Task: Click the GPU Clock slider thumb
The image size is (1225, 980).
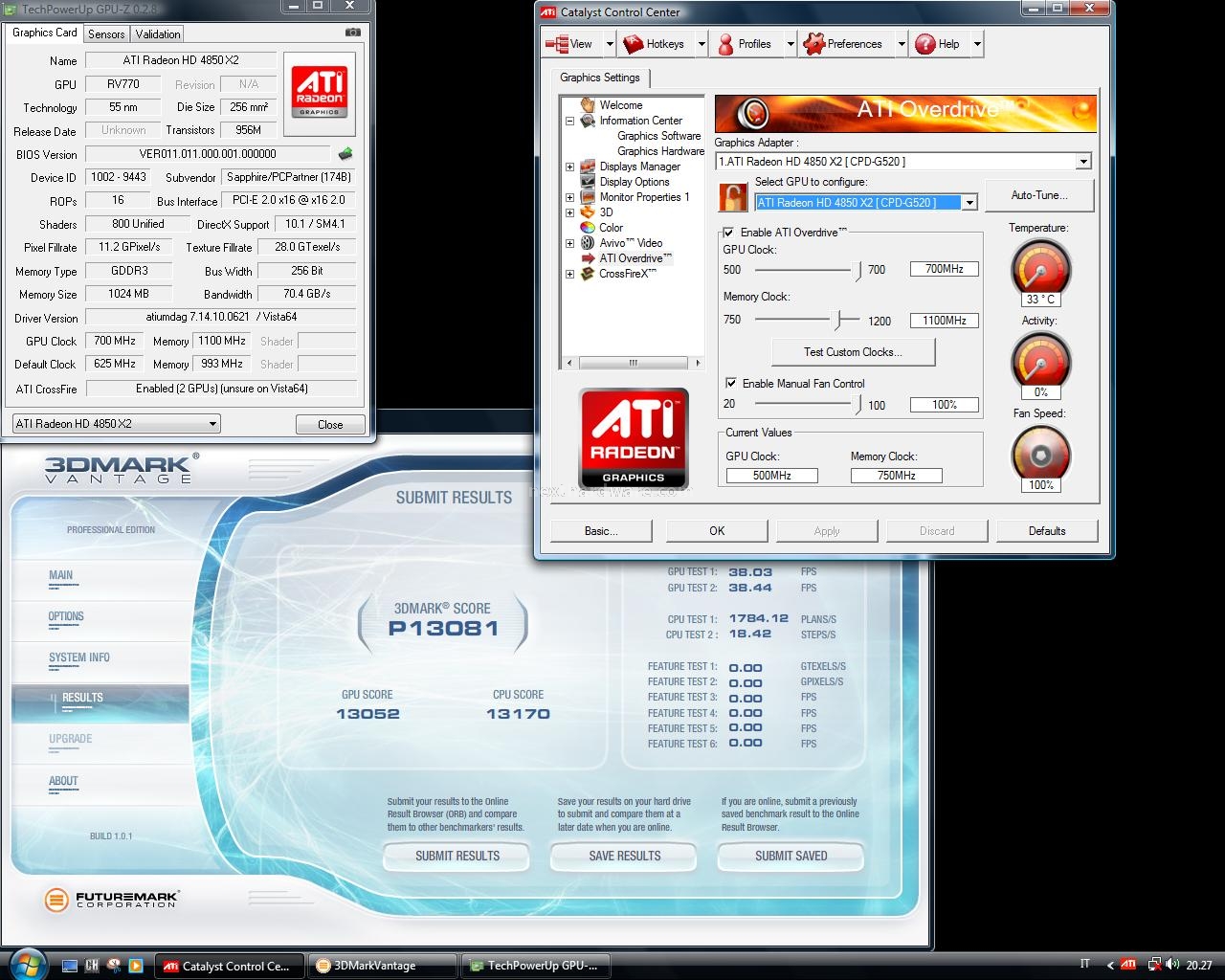Action: click(857, 271)
